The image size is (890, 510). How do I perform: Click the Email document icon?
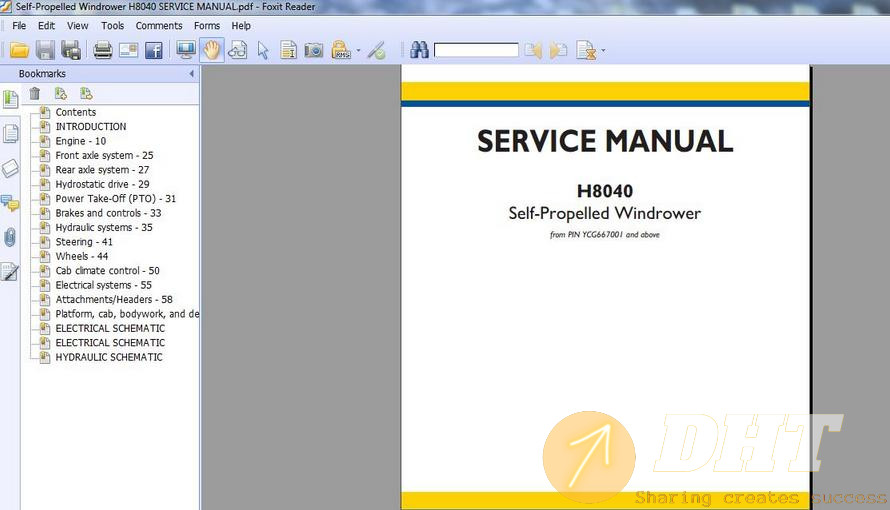(128, 50)
